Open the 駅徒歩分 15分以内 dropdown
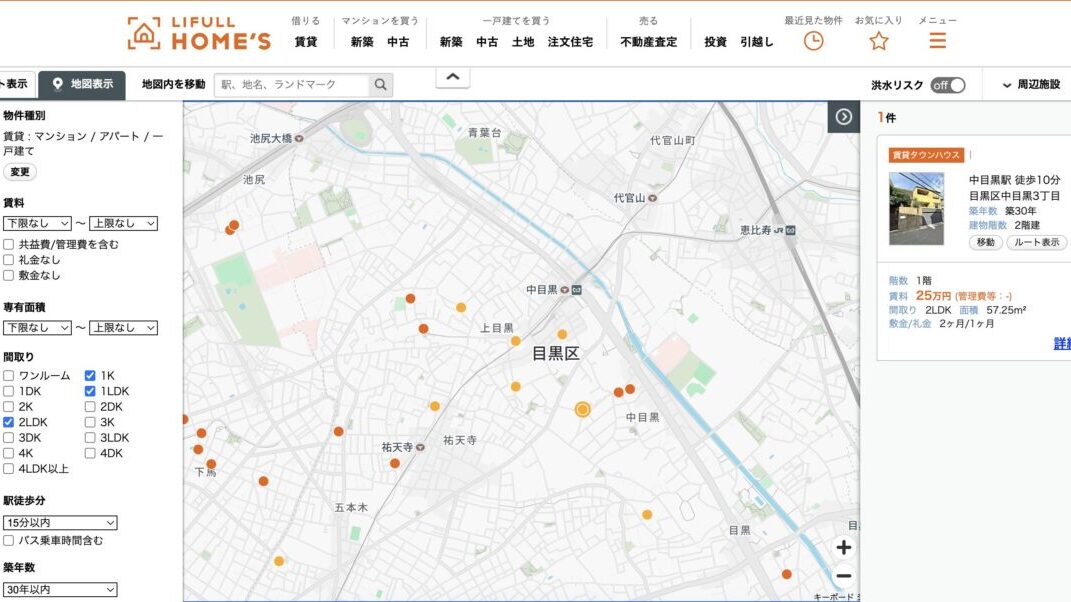This screenshot has height=602, width=1071. [60, 522]
